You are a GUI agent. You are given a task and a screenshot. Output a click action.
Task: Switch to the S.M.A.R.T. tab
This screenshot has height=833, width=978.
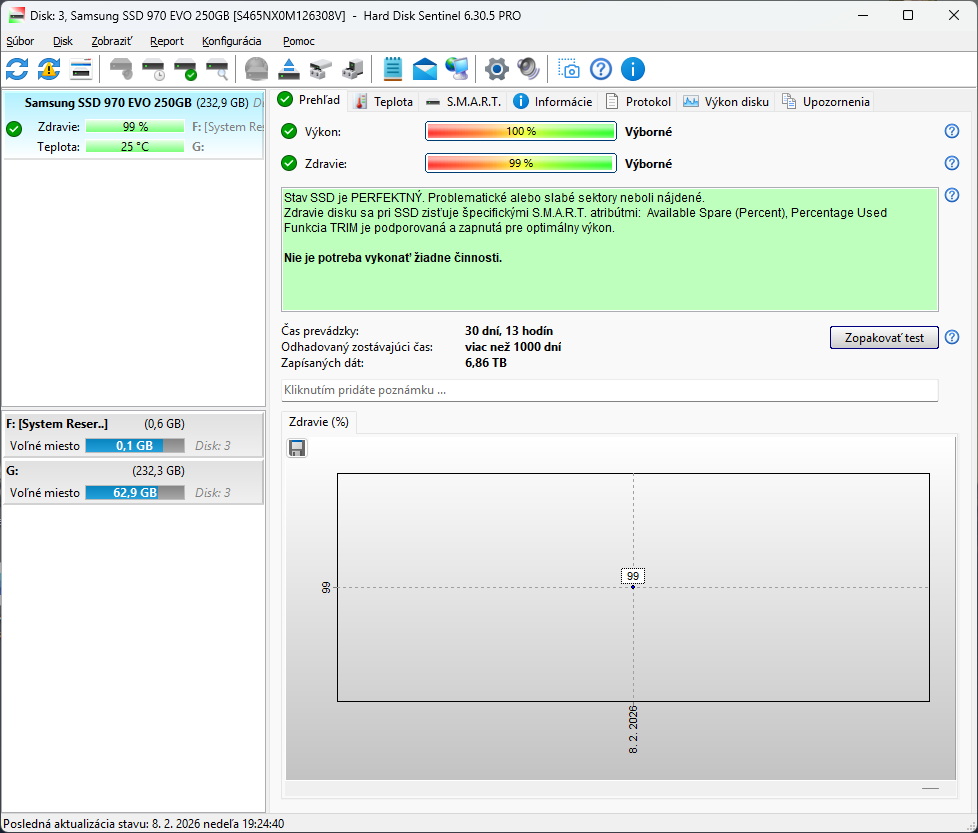[463, 102]
